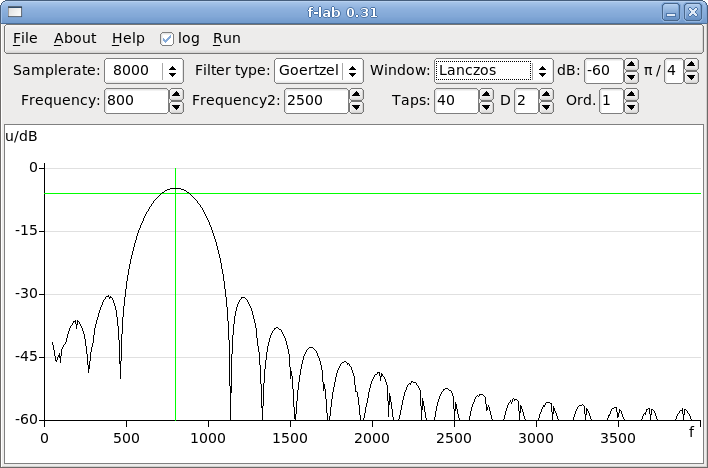
Task: Click the Frequency2 2500 input field
Action: pos(316,100)
